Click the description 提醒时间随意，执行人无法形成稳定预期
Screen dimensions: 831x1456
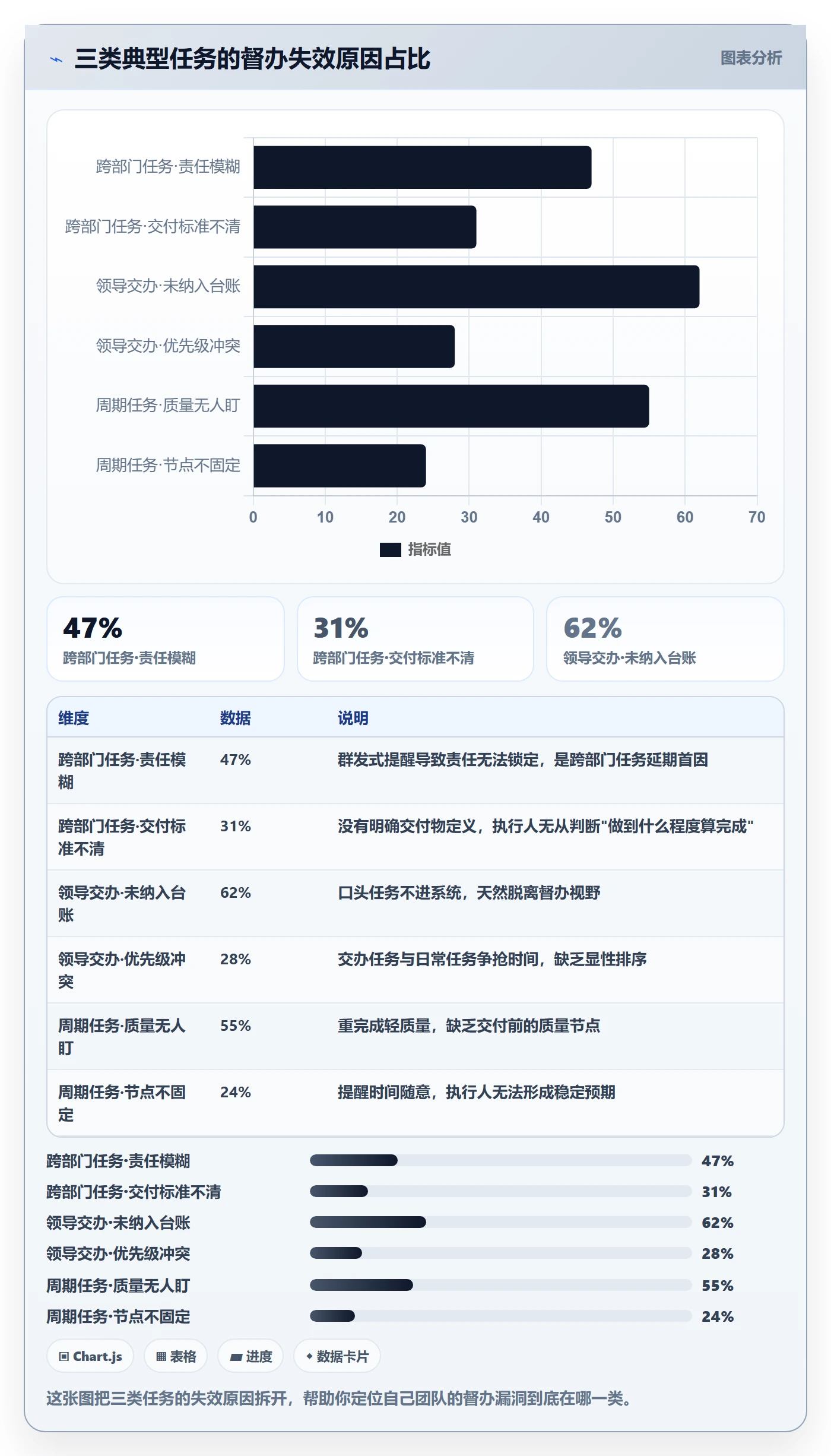point(477,1092)
